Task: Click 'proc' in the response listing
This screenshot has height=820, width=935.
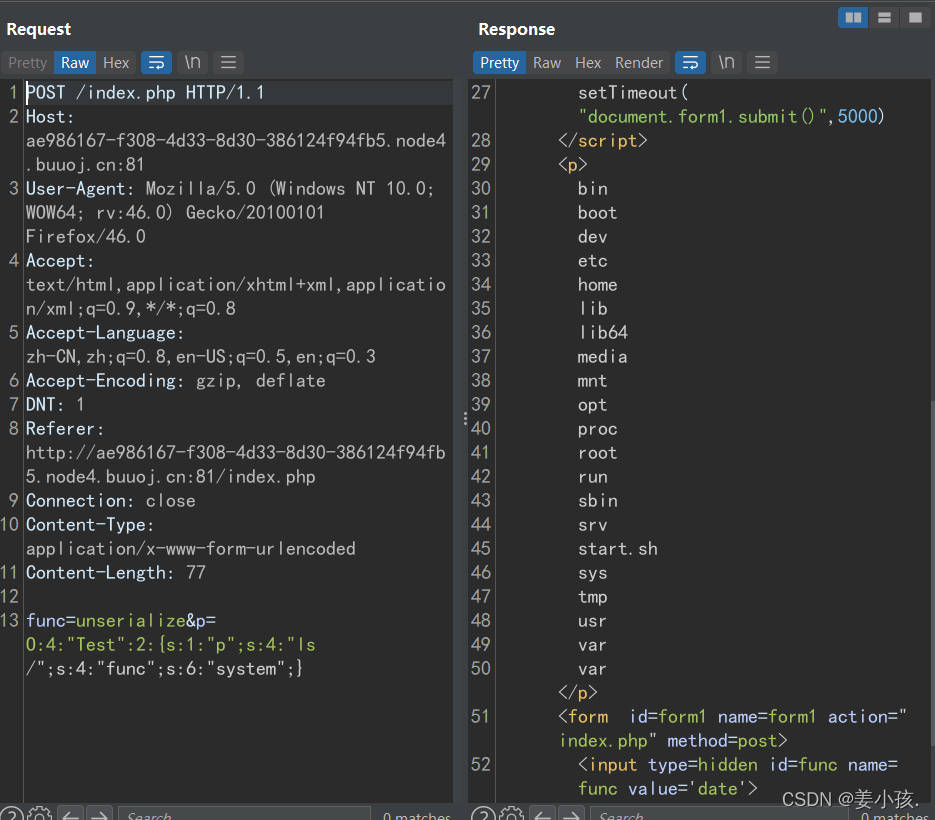Action: (x=597, y=429)
